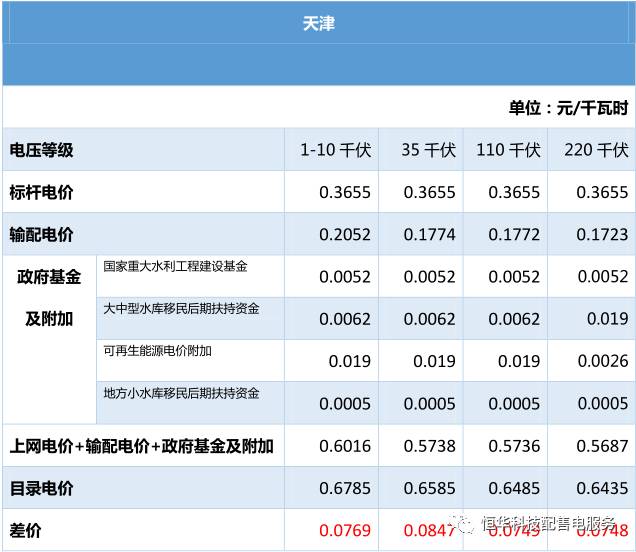Select the 国家重大水利工程建设基金 label

pos(175,266)
